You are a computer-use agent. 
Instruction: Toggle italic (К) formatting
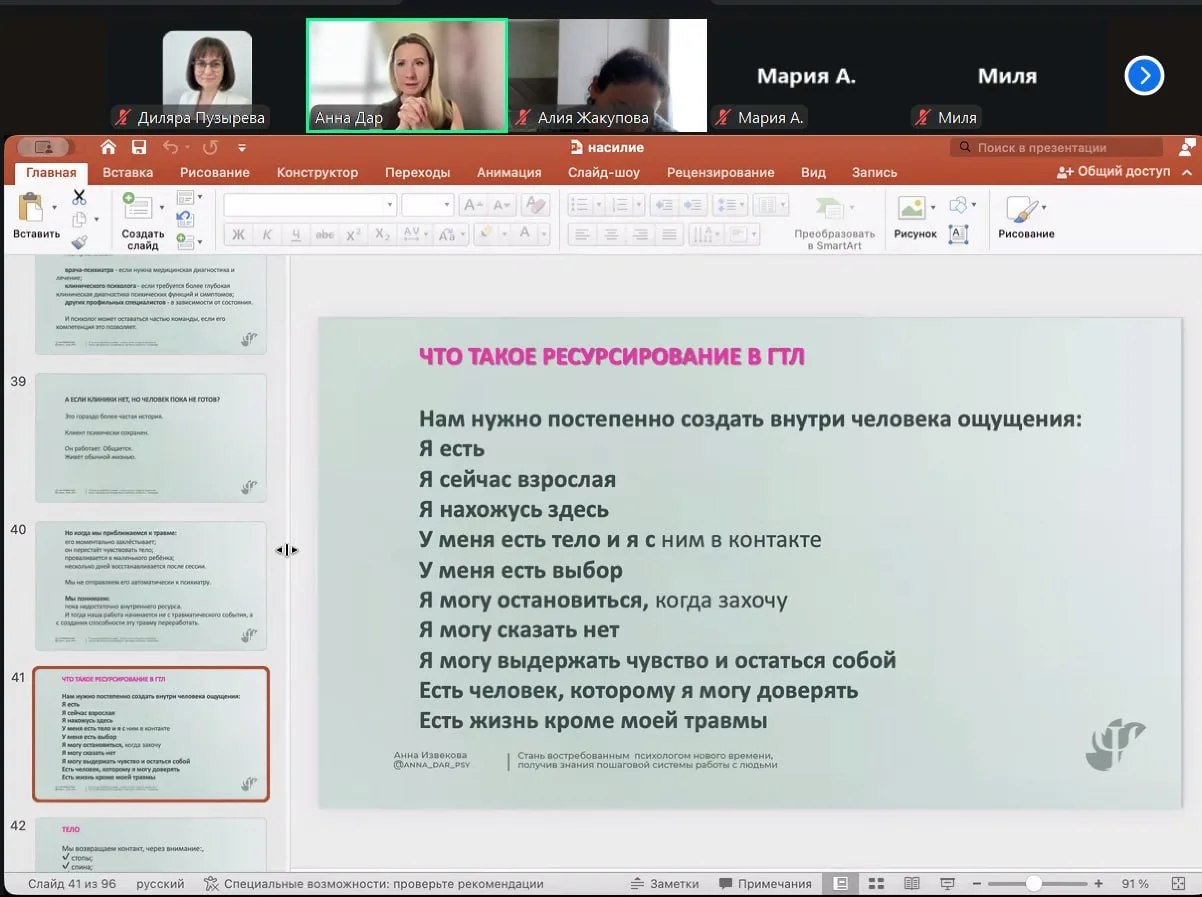(x=266, y=235)
